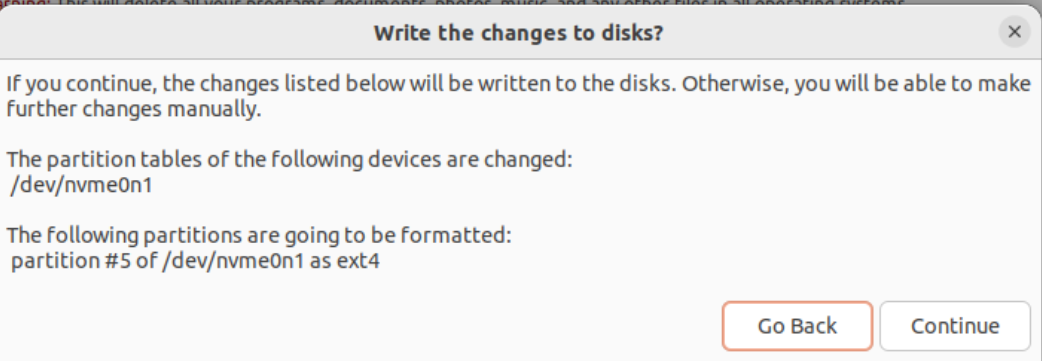Click Go Back to make changes
The width and height of the screenshot is (1042, 361).
[x=797, y=326]
